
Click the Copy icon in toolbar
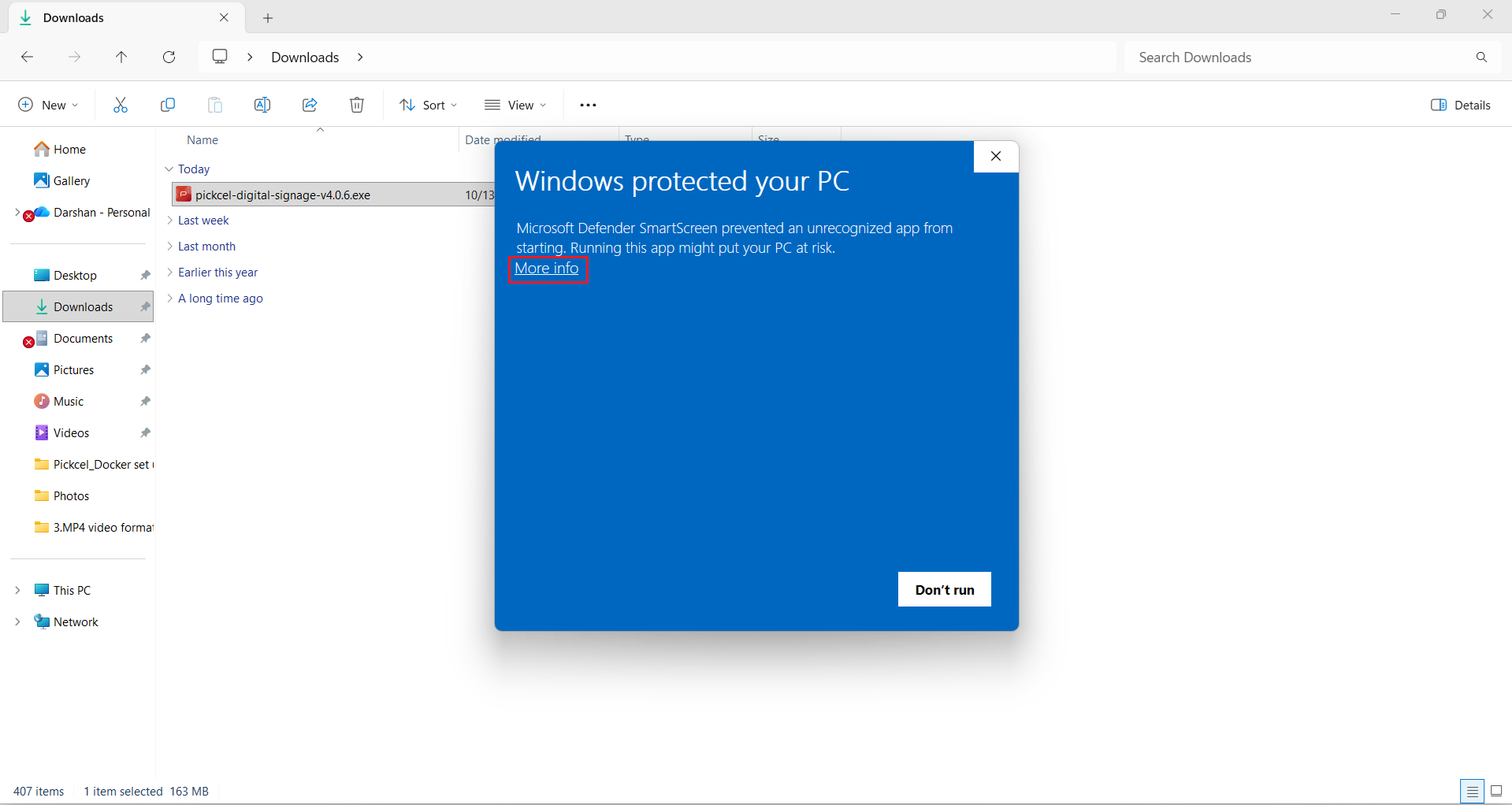168,105
